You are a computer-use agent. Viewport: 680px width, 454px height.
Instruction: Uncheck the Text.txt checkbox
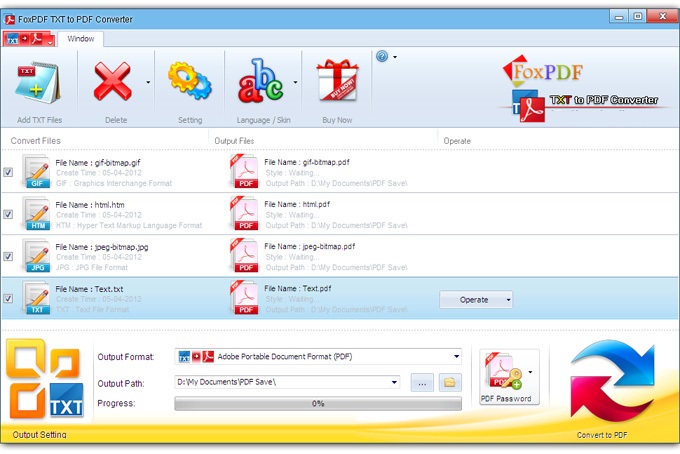pos(8,298)
